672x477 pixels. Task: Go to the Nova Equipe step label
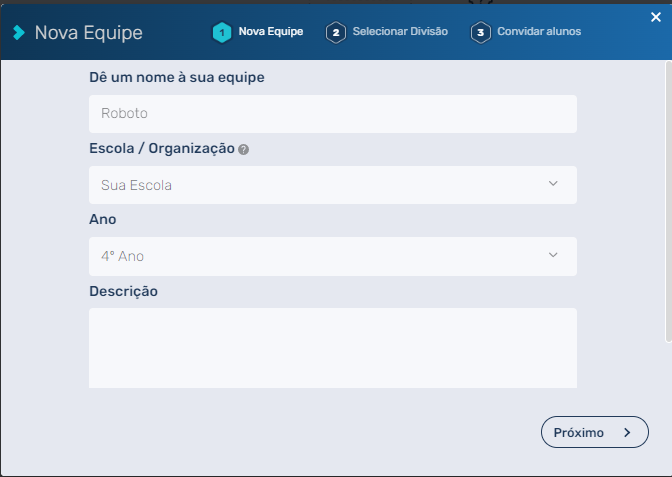(270, 32)
